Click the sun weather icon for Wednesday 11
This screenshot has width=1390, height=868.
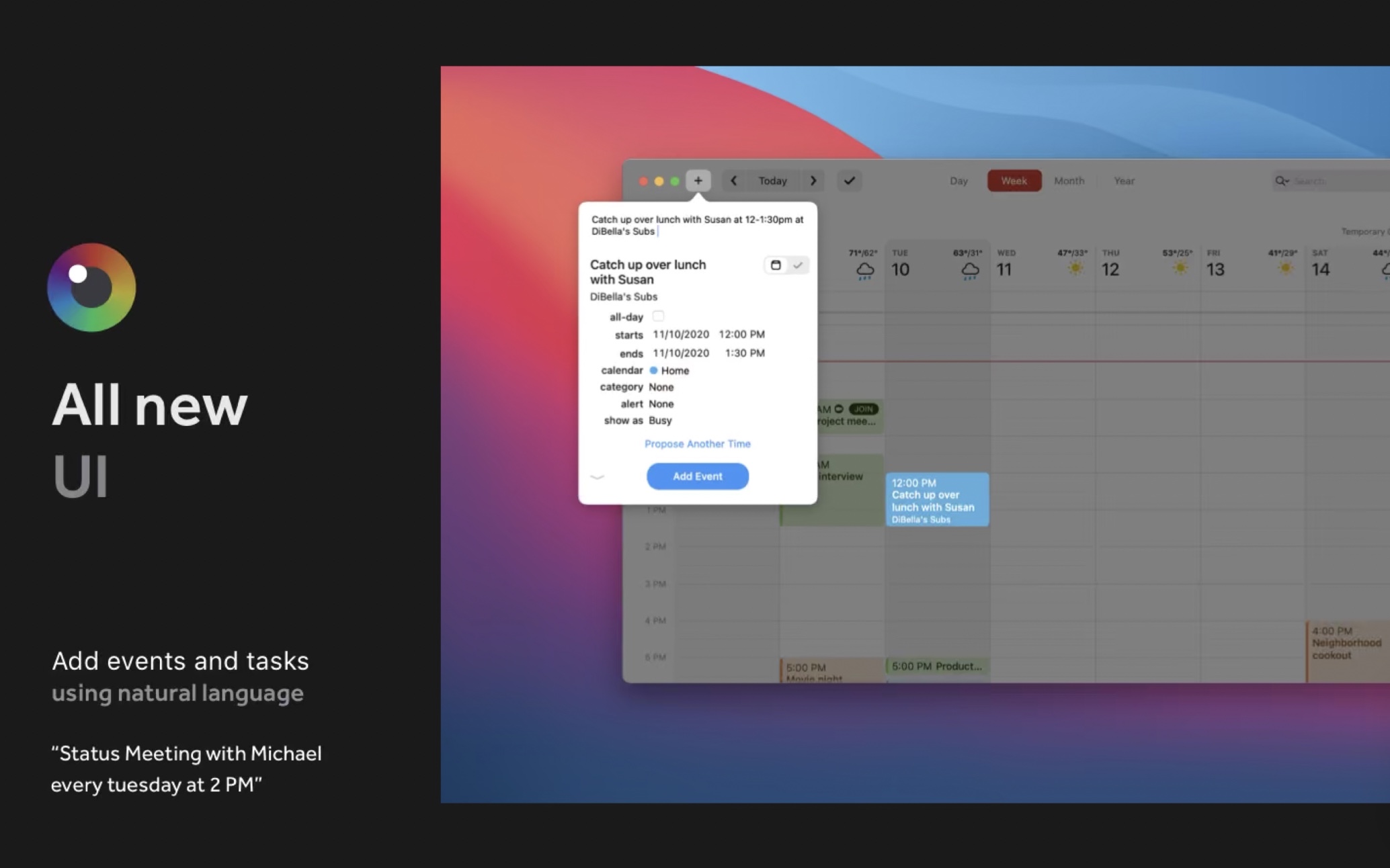point(1075,268)
